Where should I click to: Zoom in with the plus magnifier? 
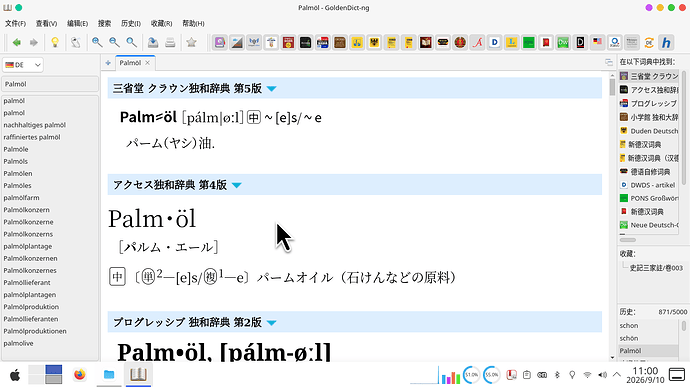(97, 43)
